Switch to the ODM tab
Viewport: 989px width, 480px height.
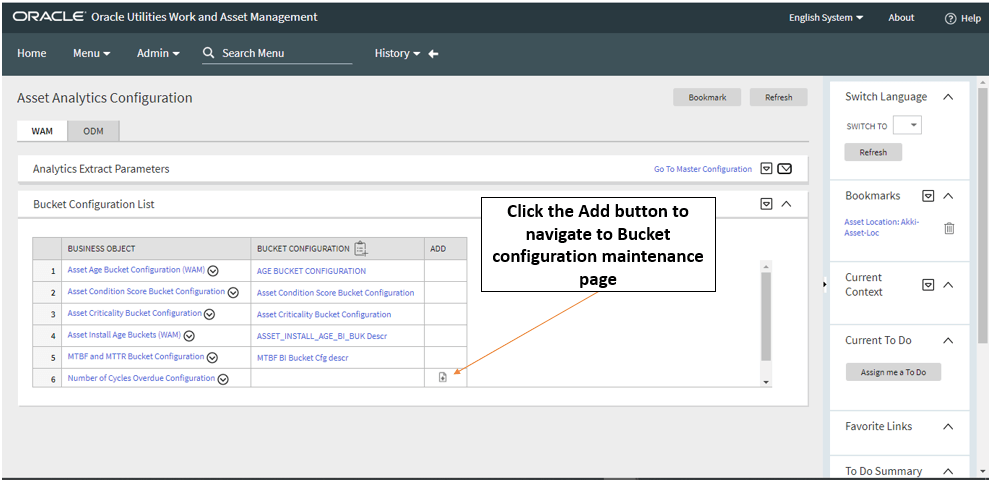(x=93, y=131)
